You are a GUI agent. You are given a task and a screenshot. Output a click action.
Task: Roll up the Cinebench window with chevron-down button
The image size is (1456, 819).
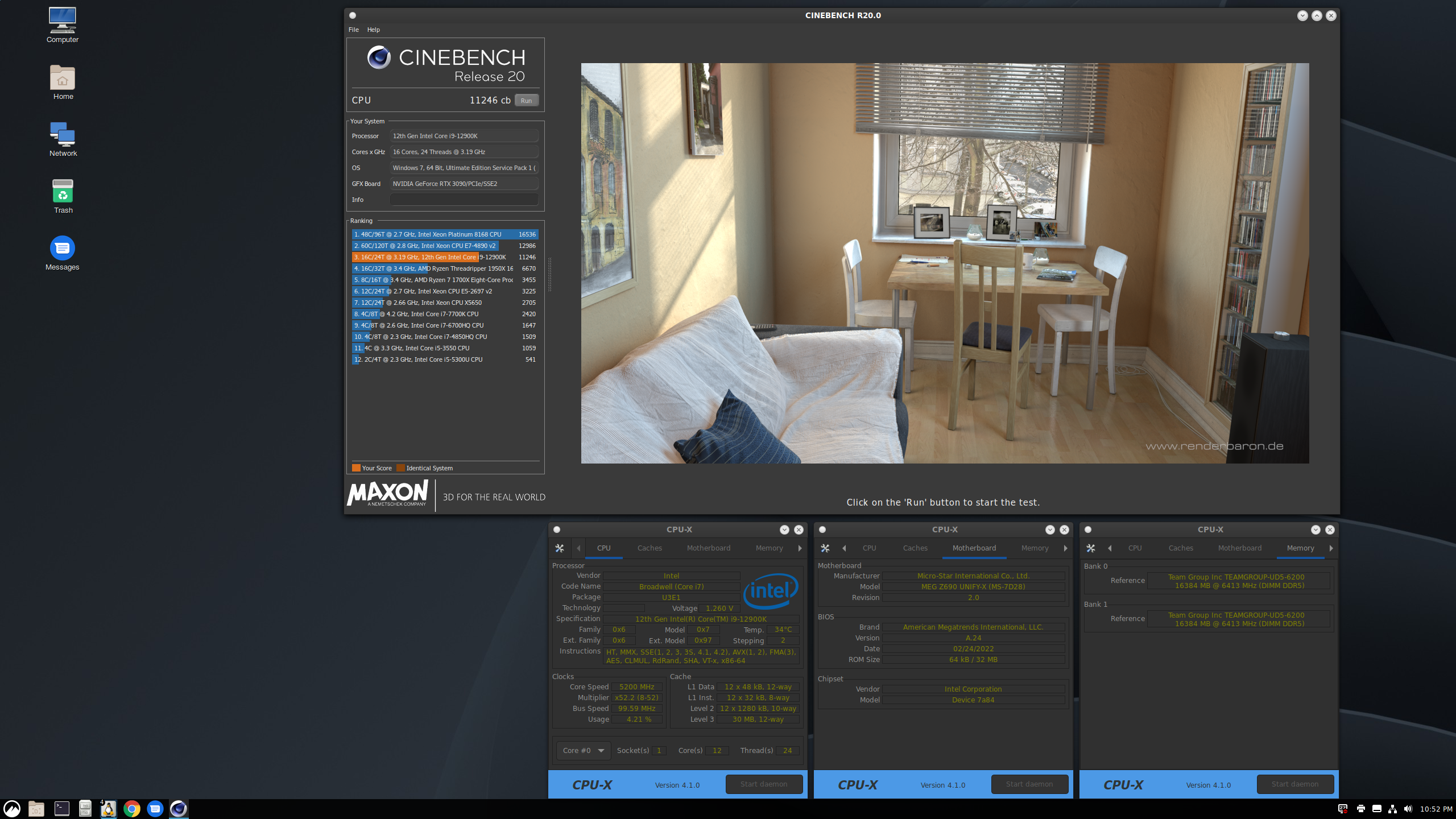pyautogui.click(x=1302, y=16)
